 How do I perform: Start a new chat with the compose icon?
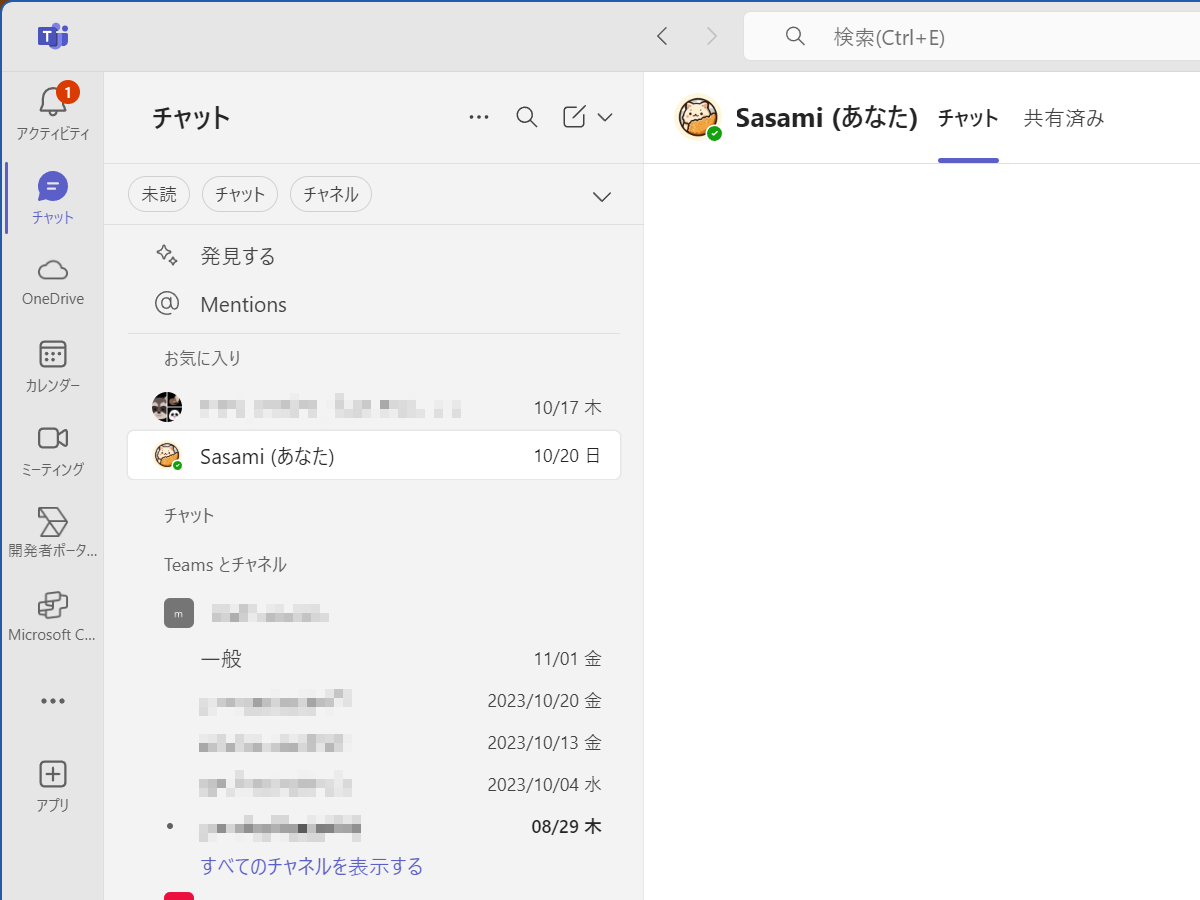point(572,116)
